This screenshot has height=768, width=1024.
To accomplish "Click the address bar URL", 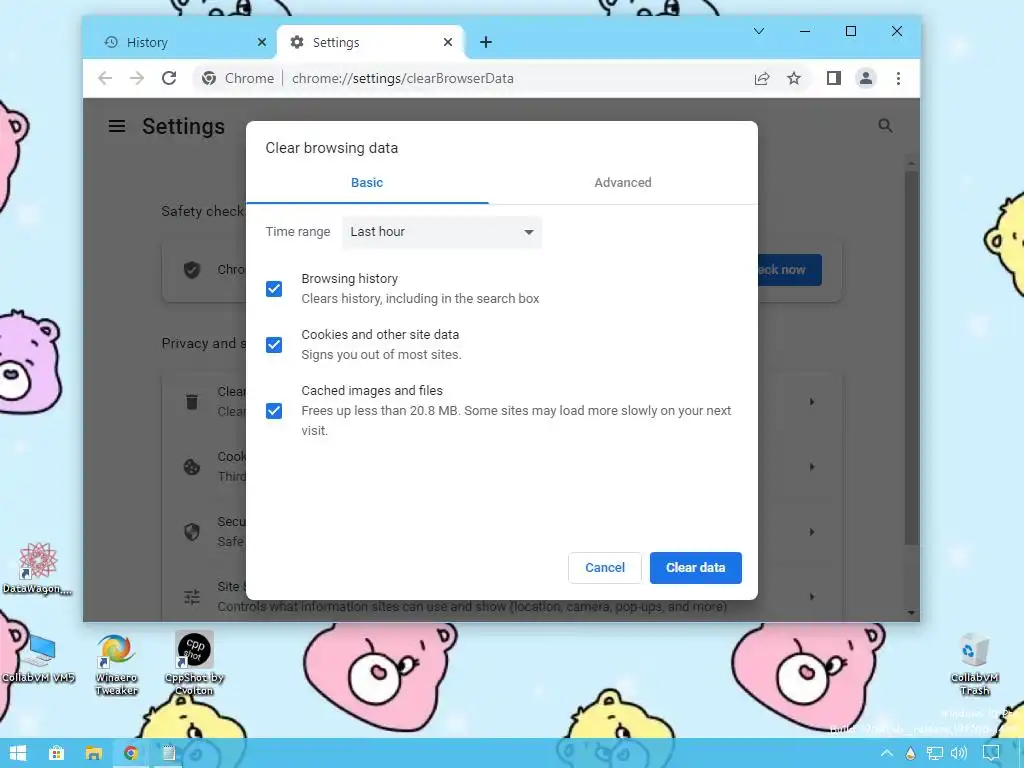I will (402, 78).
